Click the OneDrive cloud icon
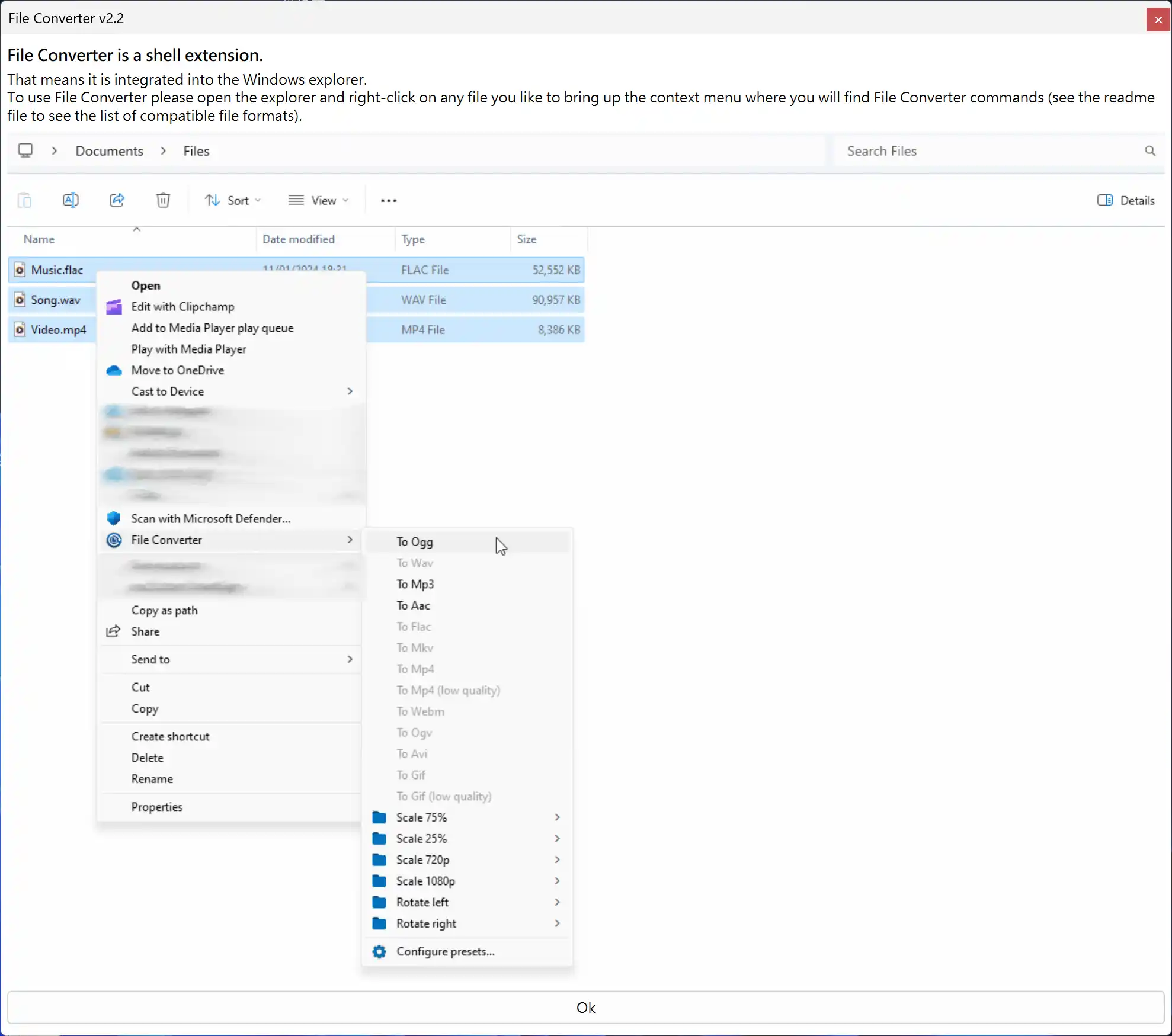Viewport: 1172px width, 1036px height. point(114,370)
